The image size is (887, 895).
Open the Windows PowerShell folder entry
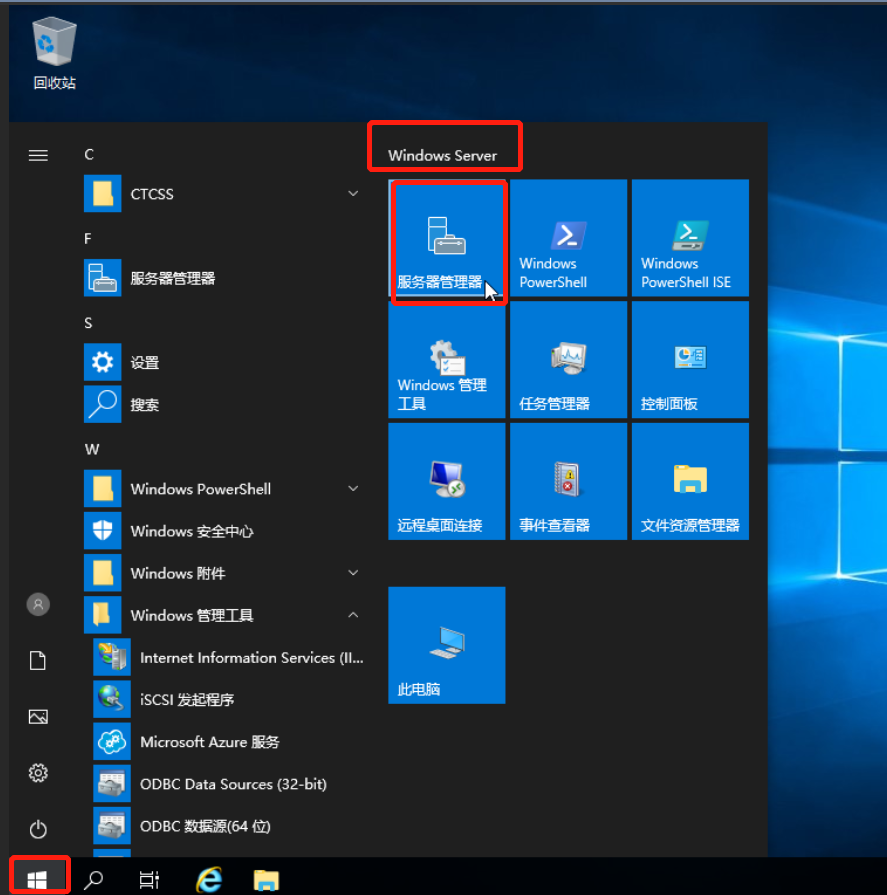pos(224,489)
